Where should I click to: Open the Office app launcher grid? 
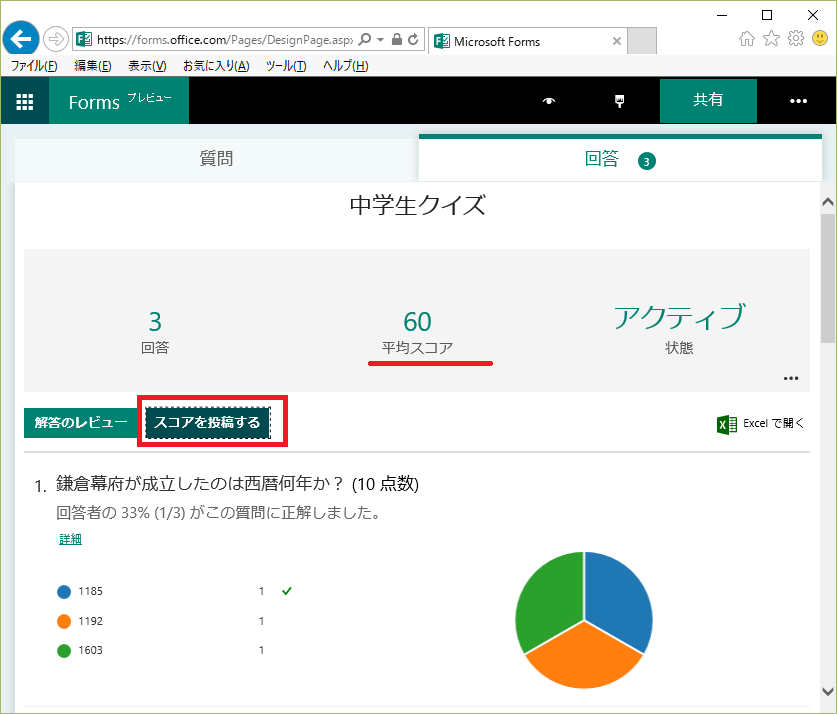click(25, 101)
